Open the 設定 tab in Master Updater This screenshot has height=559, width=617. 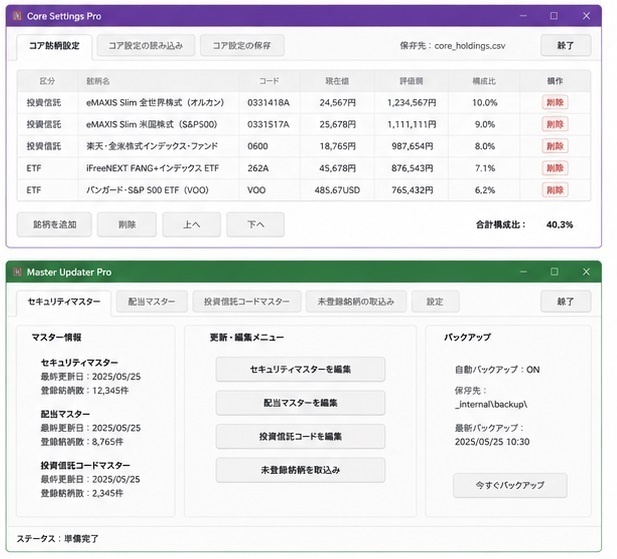point(435,302)
